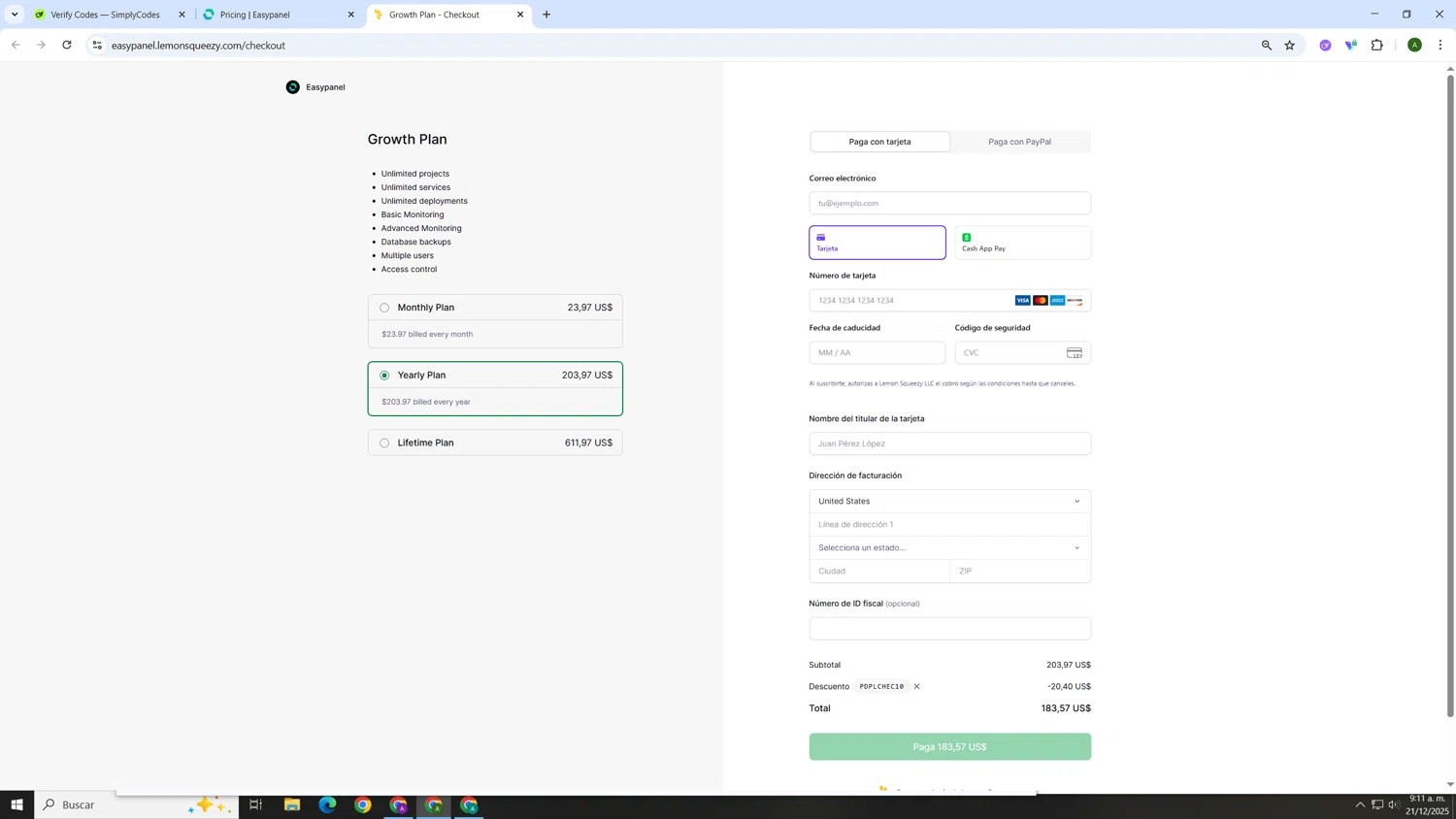Open File Explorer from the taskbar

tap(292, 804)
